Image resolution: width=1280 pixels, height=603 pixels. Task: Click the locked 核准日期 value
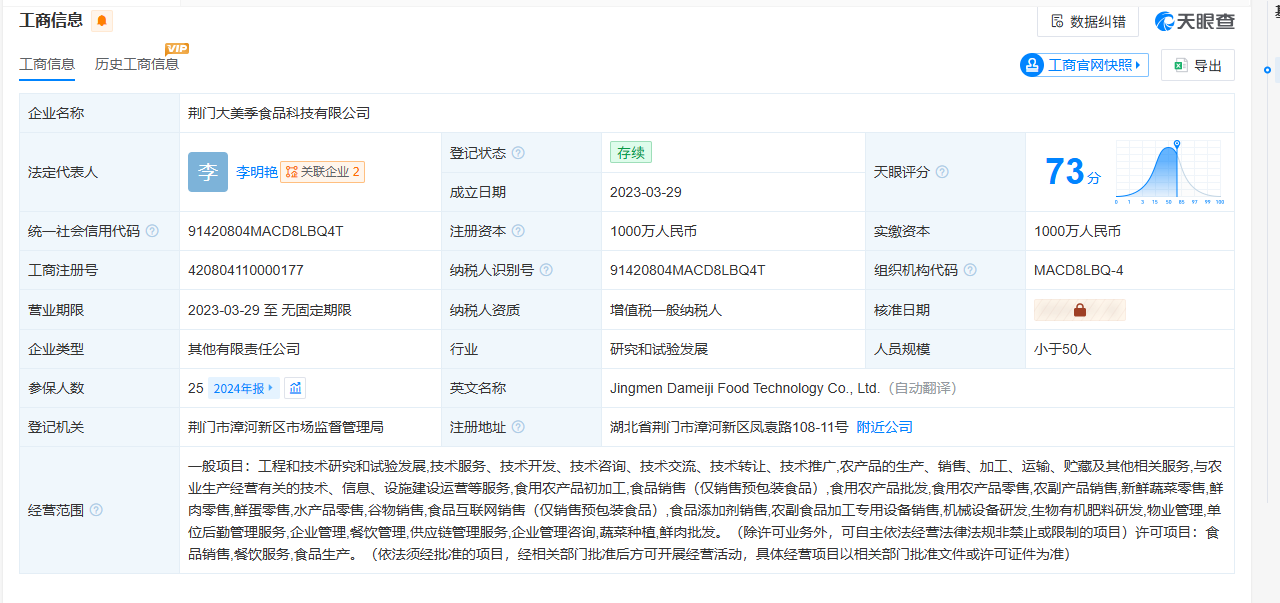tap(1079, 310)
